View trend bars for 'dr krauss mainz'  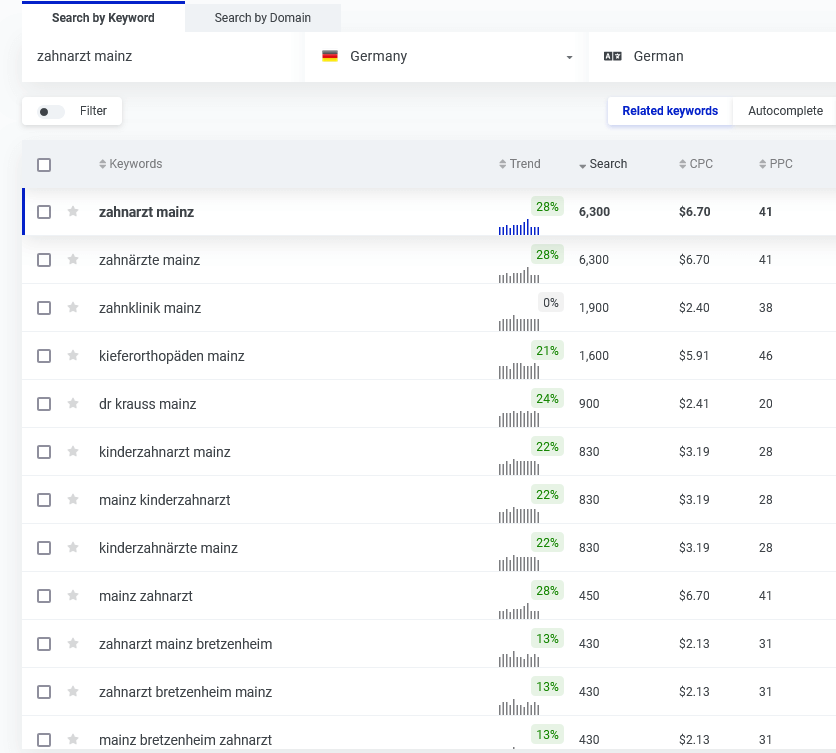coord(519,419)
